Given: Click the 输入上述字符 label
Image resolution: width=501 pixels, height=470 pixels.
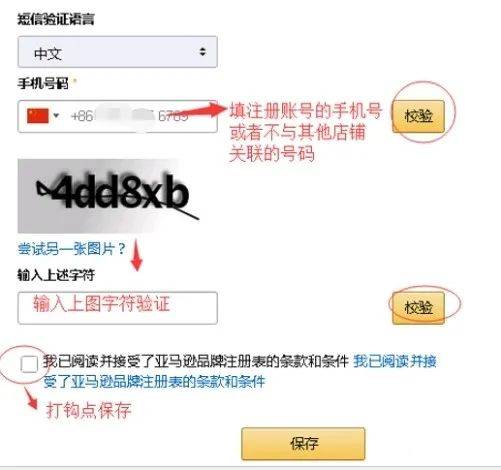Looking at the screenshot, I should point(56,275).
